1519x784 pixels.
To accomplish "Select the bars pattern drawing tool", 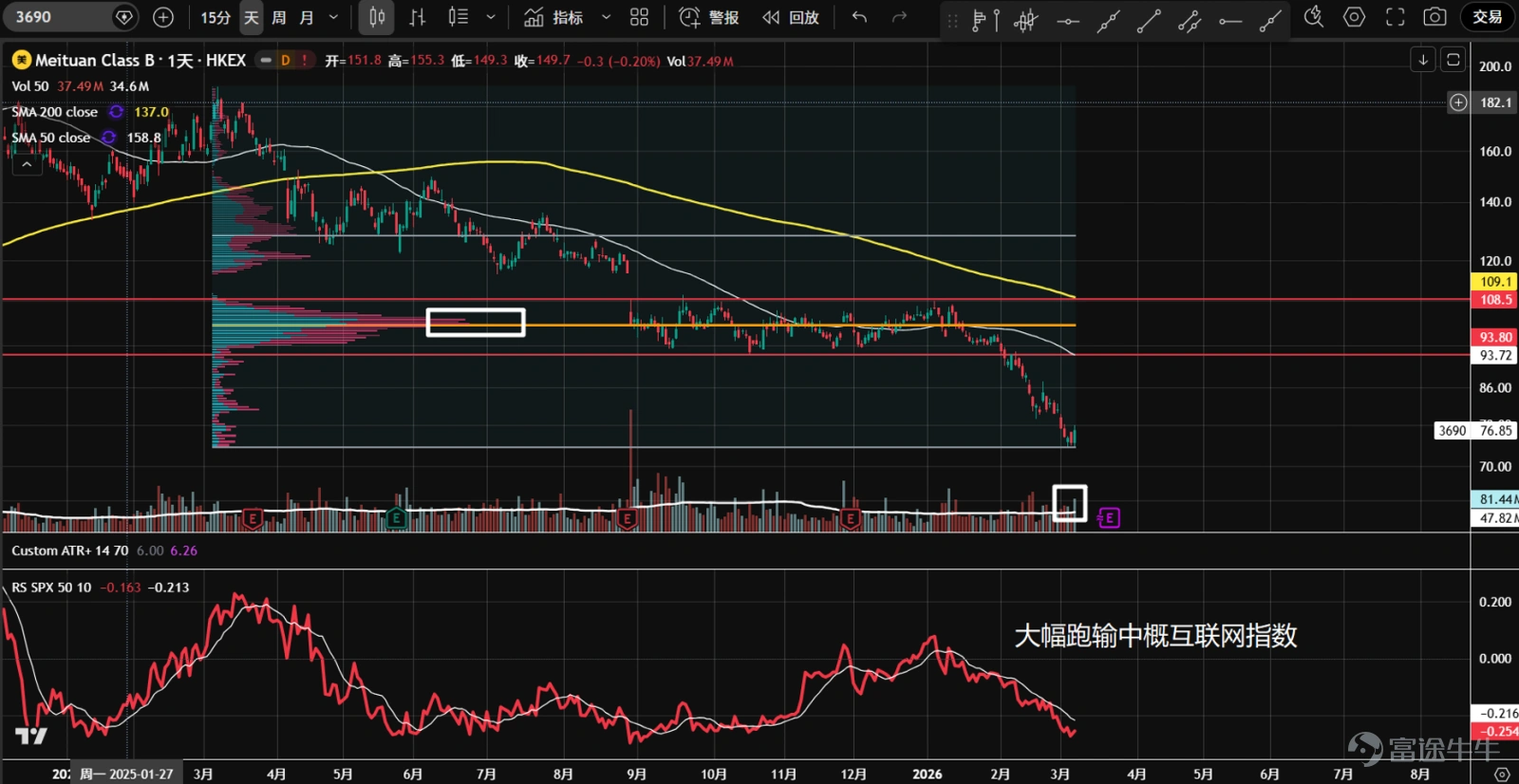I will 1026,20.
